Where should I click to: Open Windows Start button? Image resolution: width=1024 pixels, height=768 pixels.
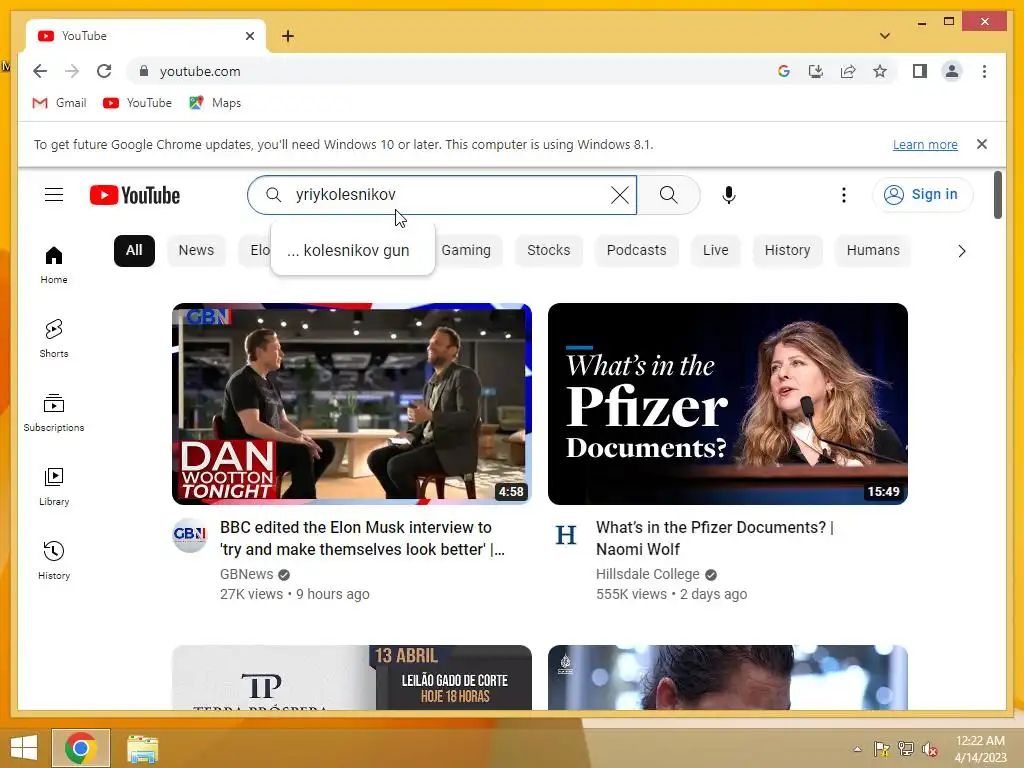pos(24,748)
